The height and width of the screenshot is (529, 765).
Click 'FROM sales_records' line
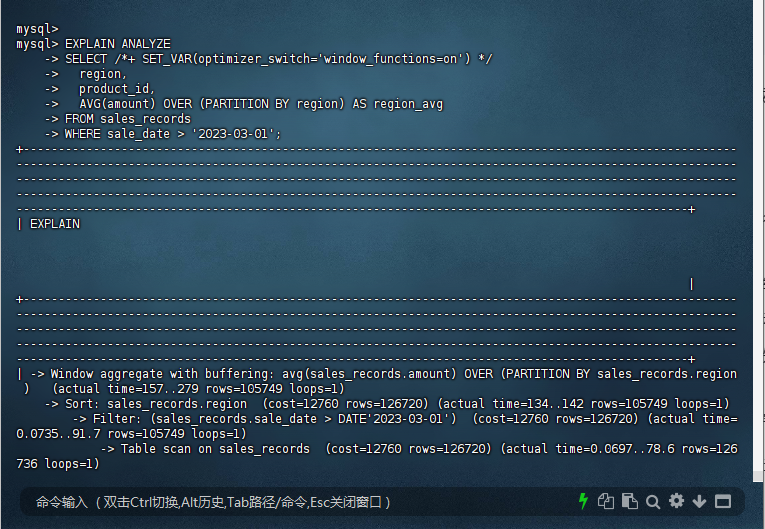pos(128,119)
